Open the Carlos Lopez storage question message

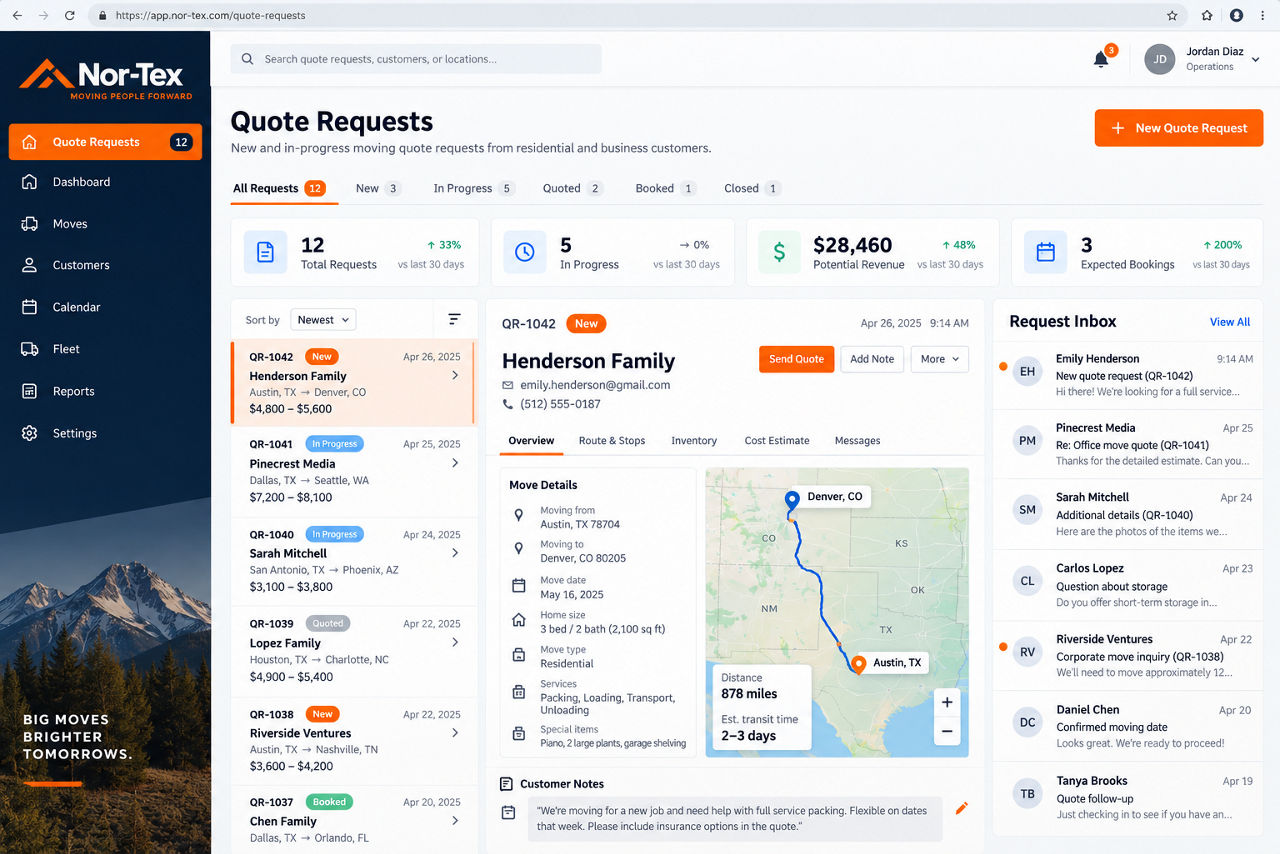(x=1127, y=585)
